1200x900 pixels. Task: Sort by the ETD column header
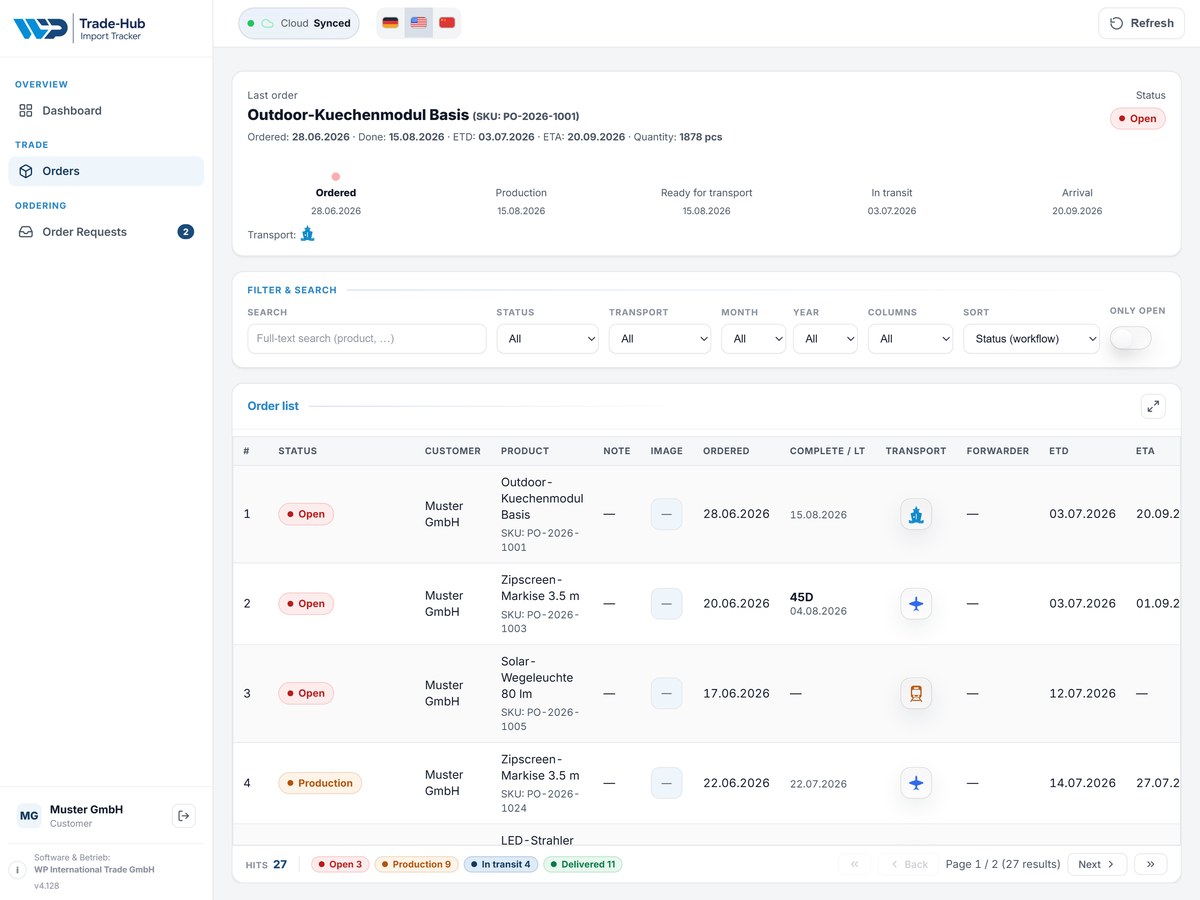(x=1059, y=451)
